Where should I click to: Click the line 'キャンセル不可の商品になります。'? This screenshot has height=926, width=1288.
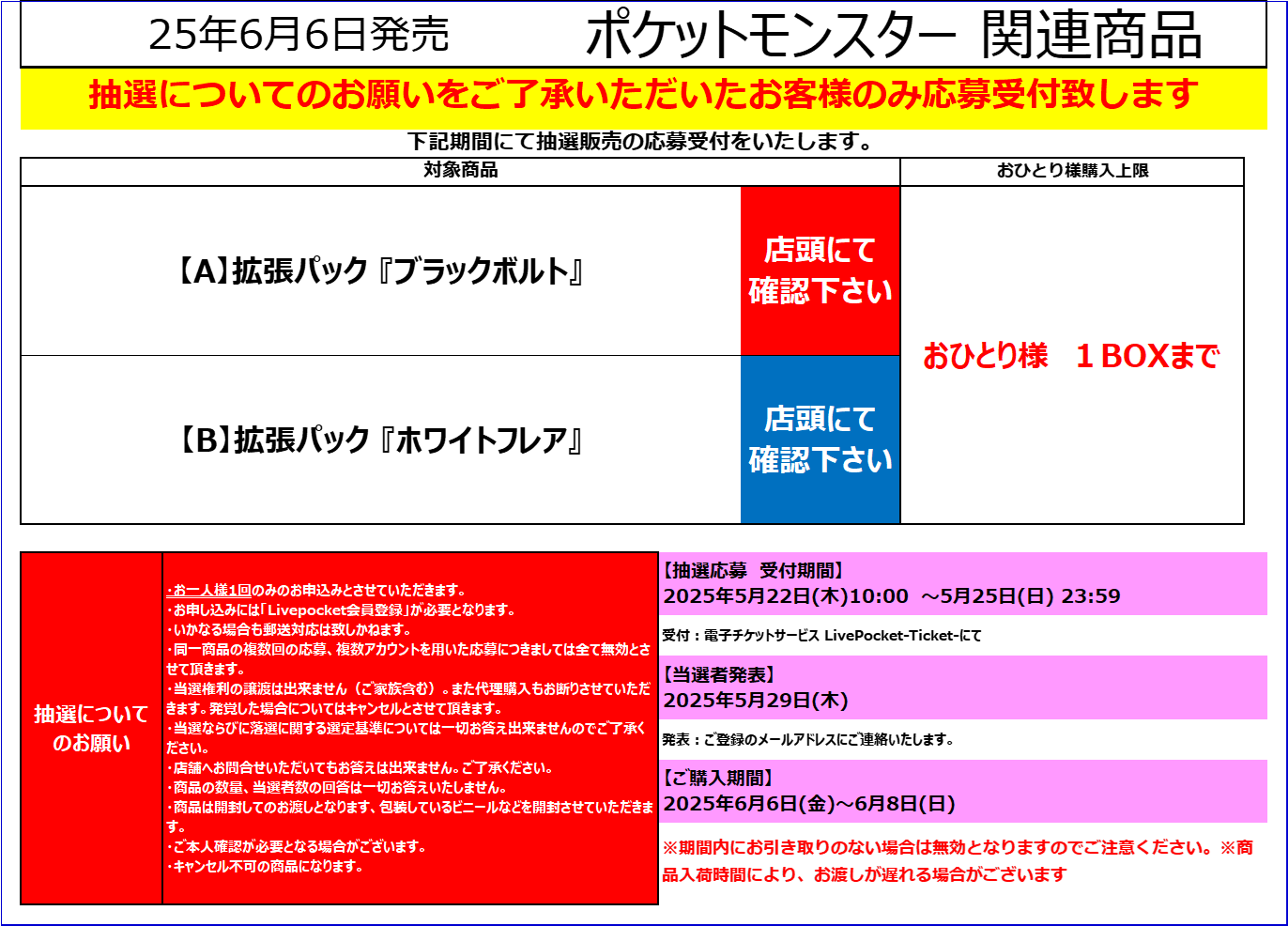[265, 866]
